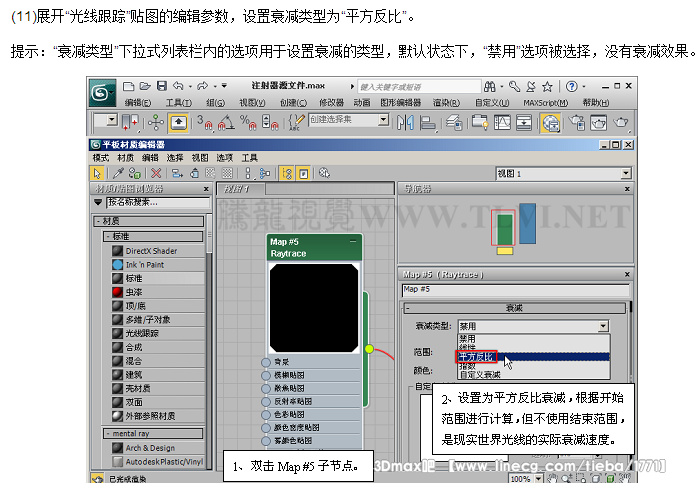Open the Schematic View icon

click(x=524, y=122)
